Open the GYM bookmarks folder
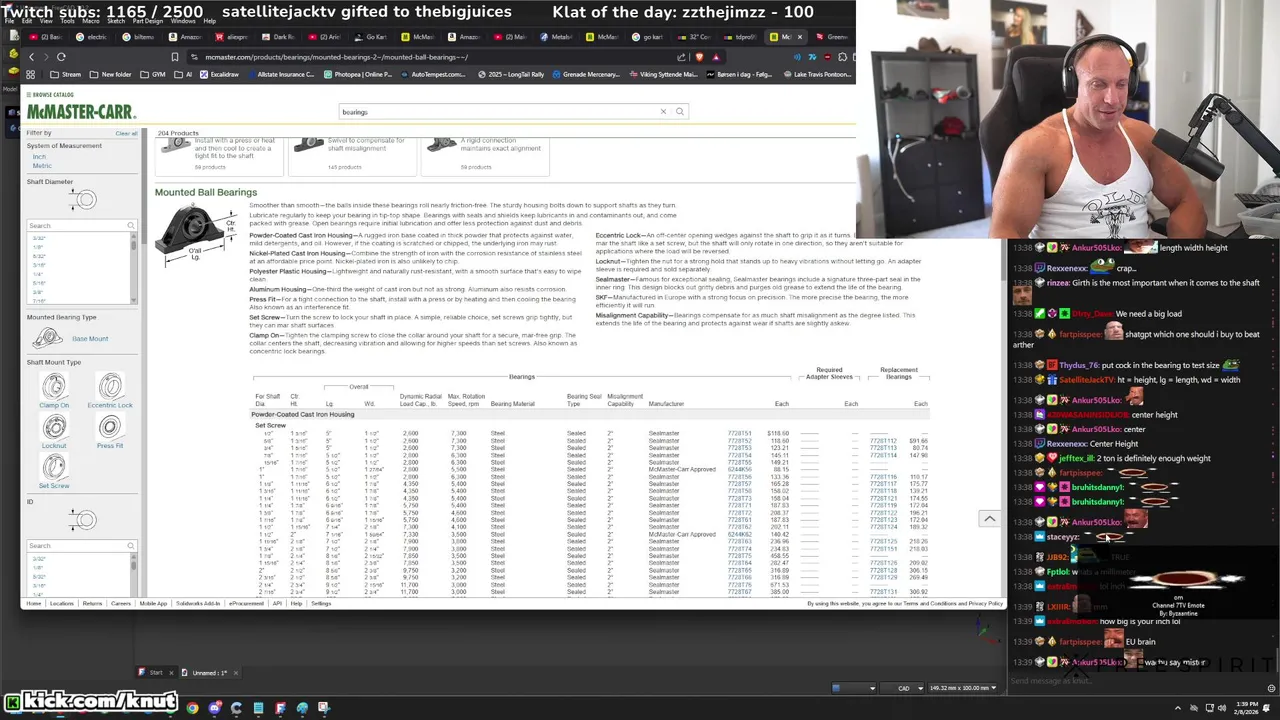Image resolution: width=1280 pixels, height=720 pixels. point(153,74)
